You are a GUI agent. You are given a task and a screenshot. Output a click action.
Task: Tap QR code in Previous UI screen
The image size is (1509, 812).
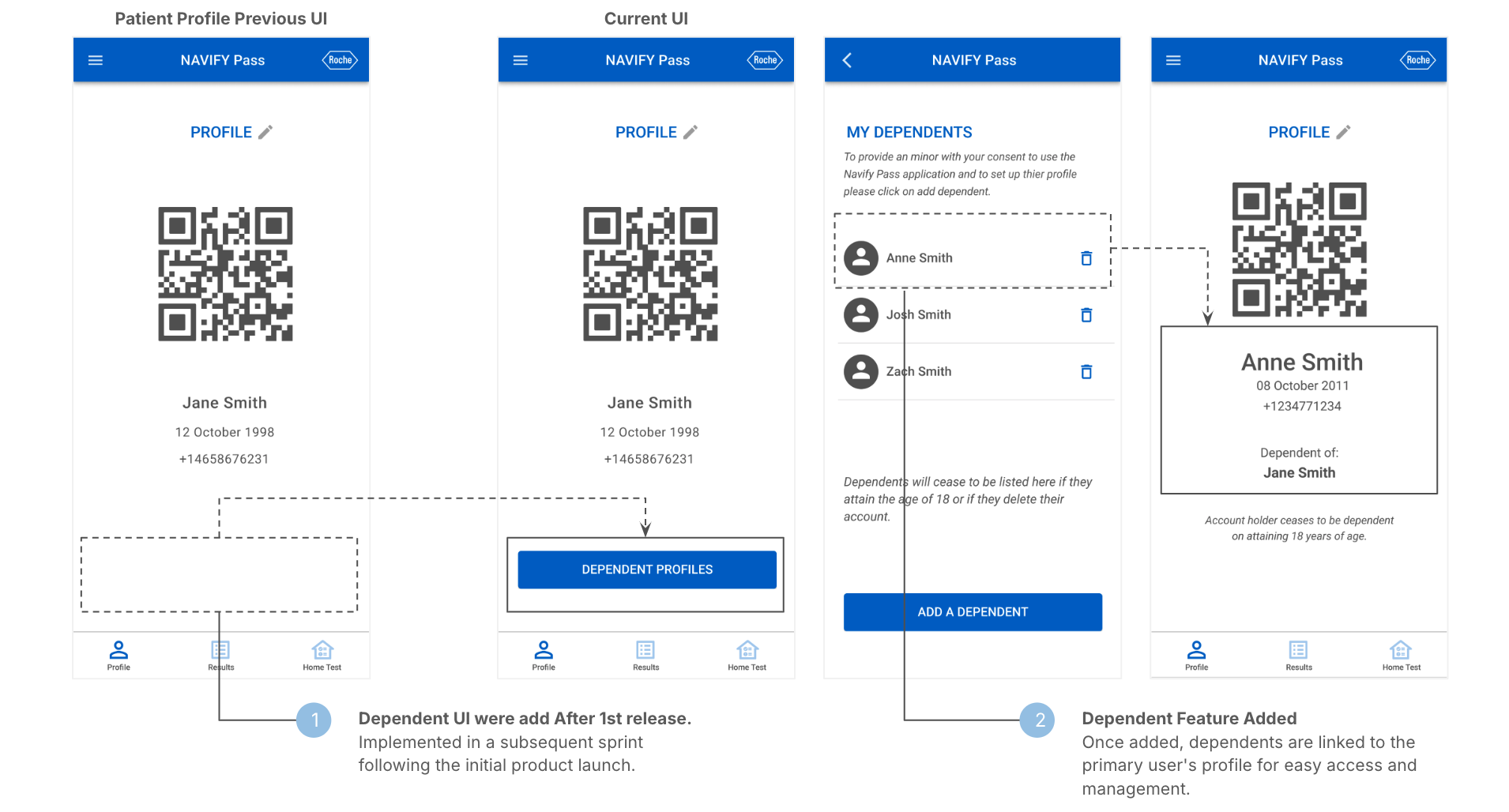[225, 274]
